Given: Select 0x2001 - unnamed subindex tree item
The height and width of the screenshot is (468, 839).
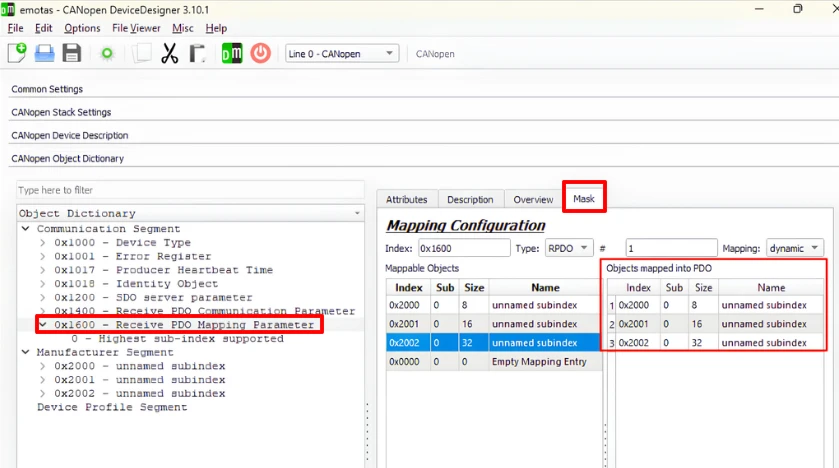Looking at the screenshot, I should (140, 380).
